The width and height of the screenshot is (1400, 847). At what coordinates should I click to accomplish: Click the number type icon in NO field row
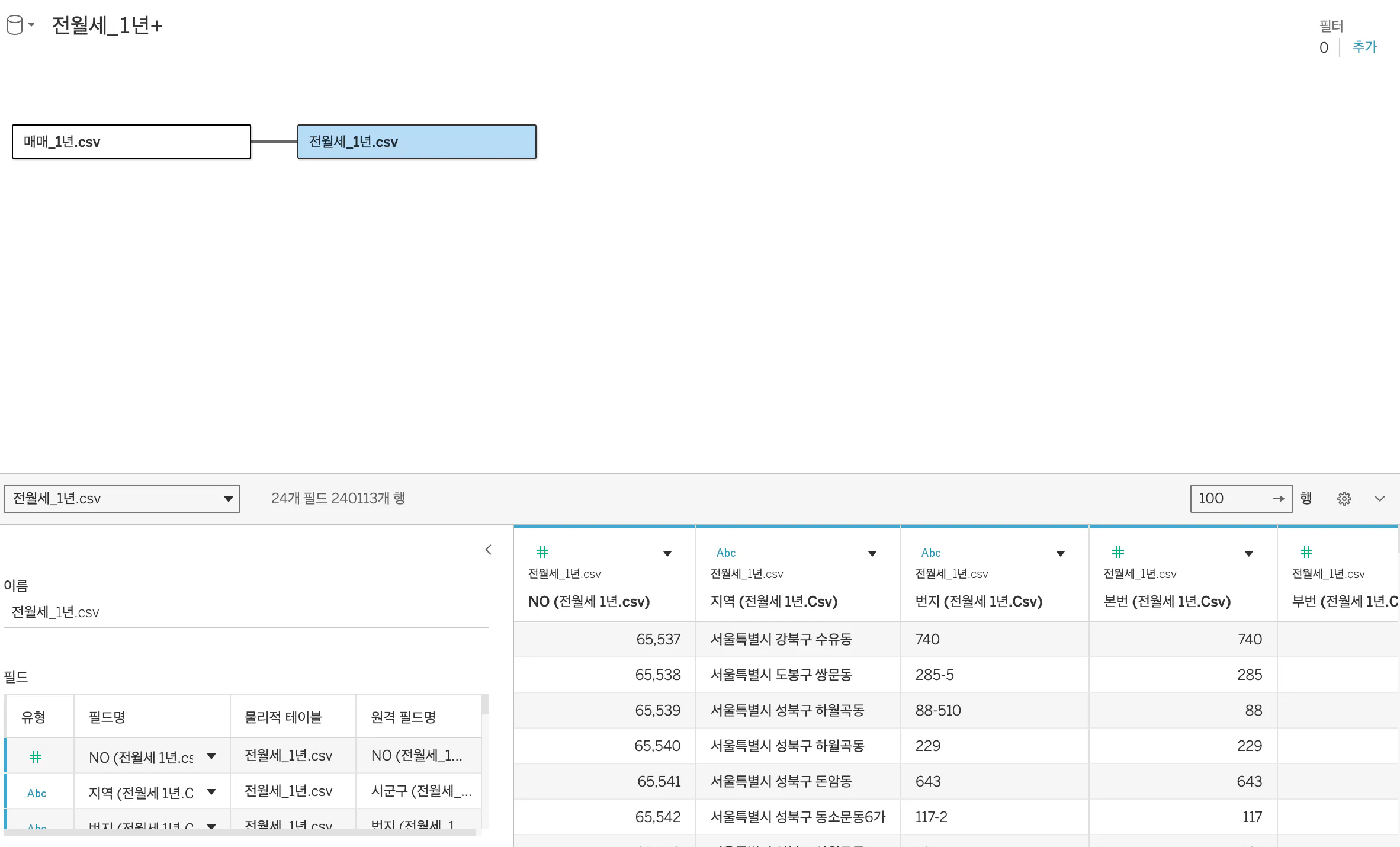coord(36,756)
